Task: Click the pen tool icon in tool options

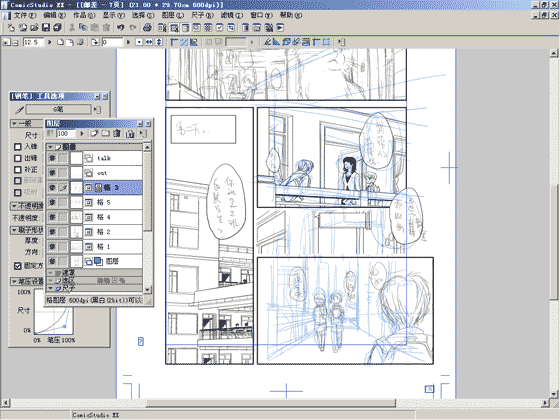Action: click(x=19, y=110)
